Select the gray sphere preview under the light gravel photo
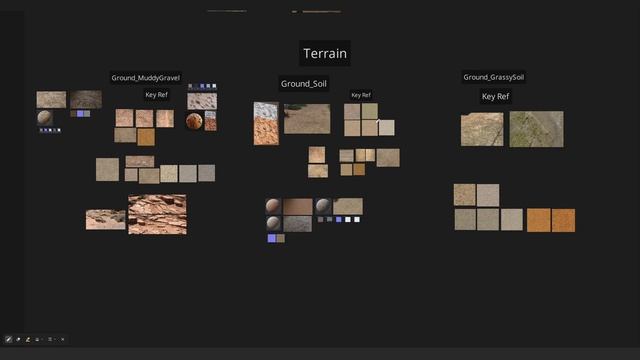The width and height of the screenshot is (640, 360). 44,118
